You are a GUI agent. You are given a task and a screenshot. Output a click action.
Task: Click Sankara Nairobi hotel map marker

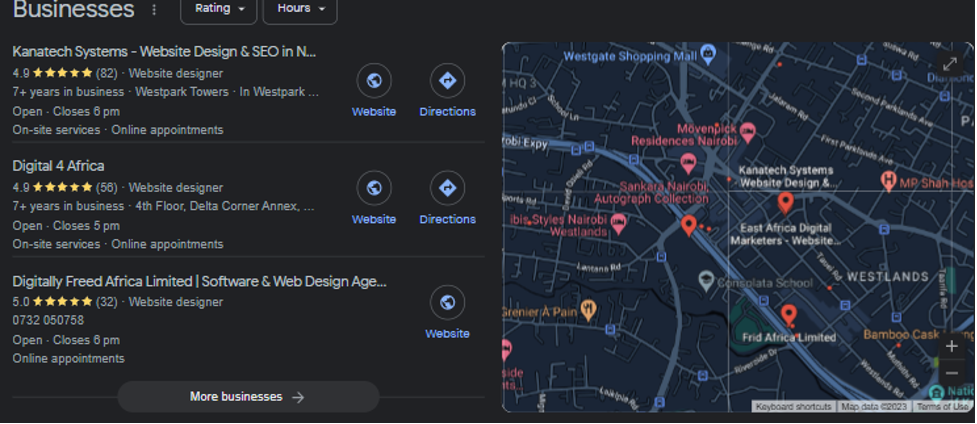(688, 164)
